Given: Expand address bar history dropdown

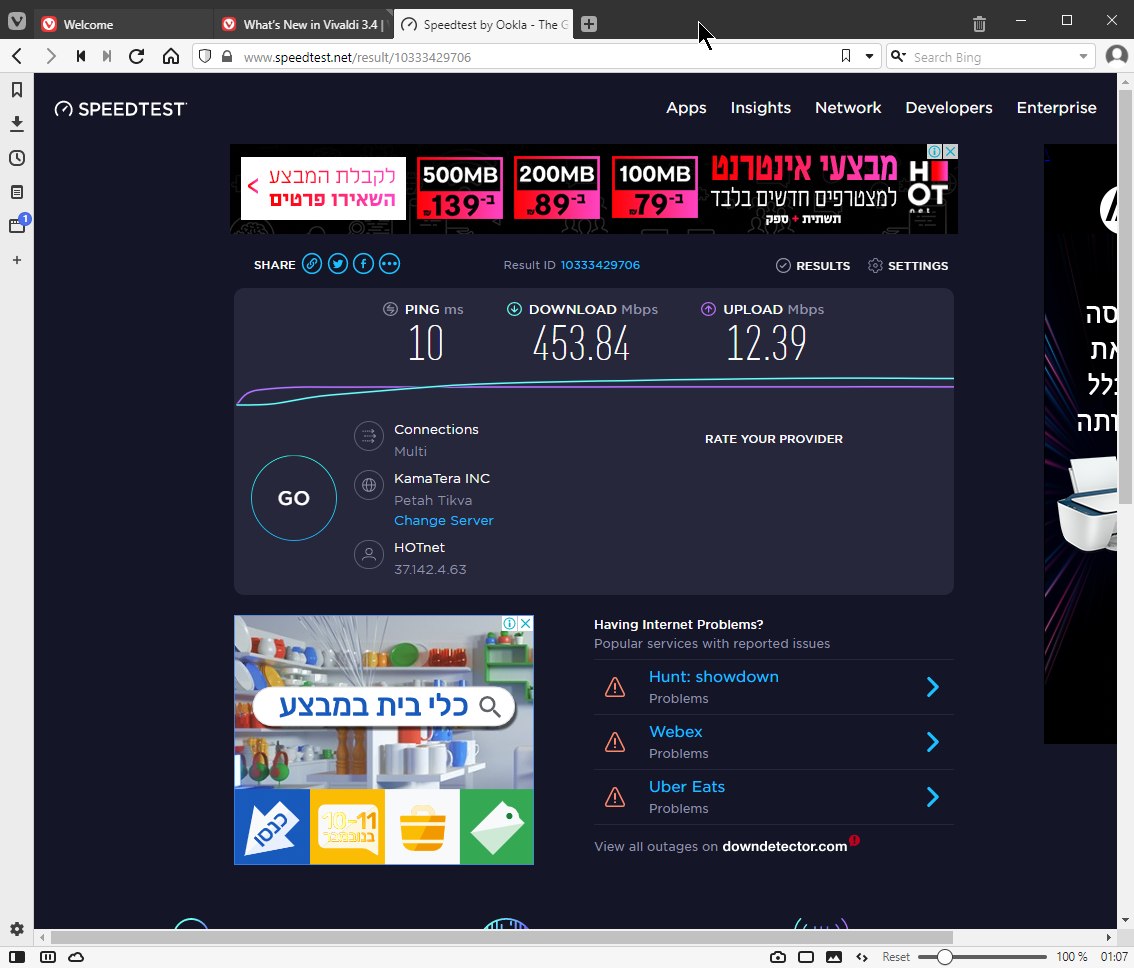Looking at the screenshot, I should coord(869,56).
